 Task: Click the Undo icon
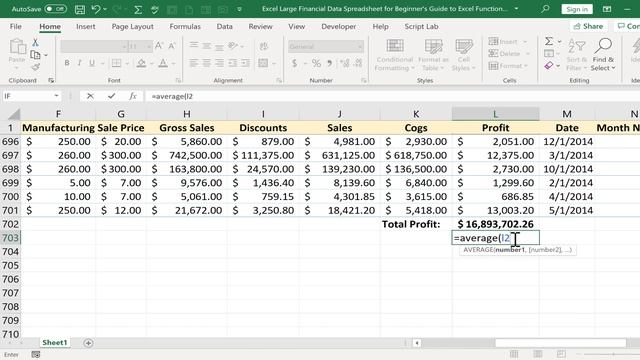coord(96,9)
